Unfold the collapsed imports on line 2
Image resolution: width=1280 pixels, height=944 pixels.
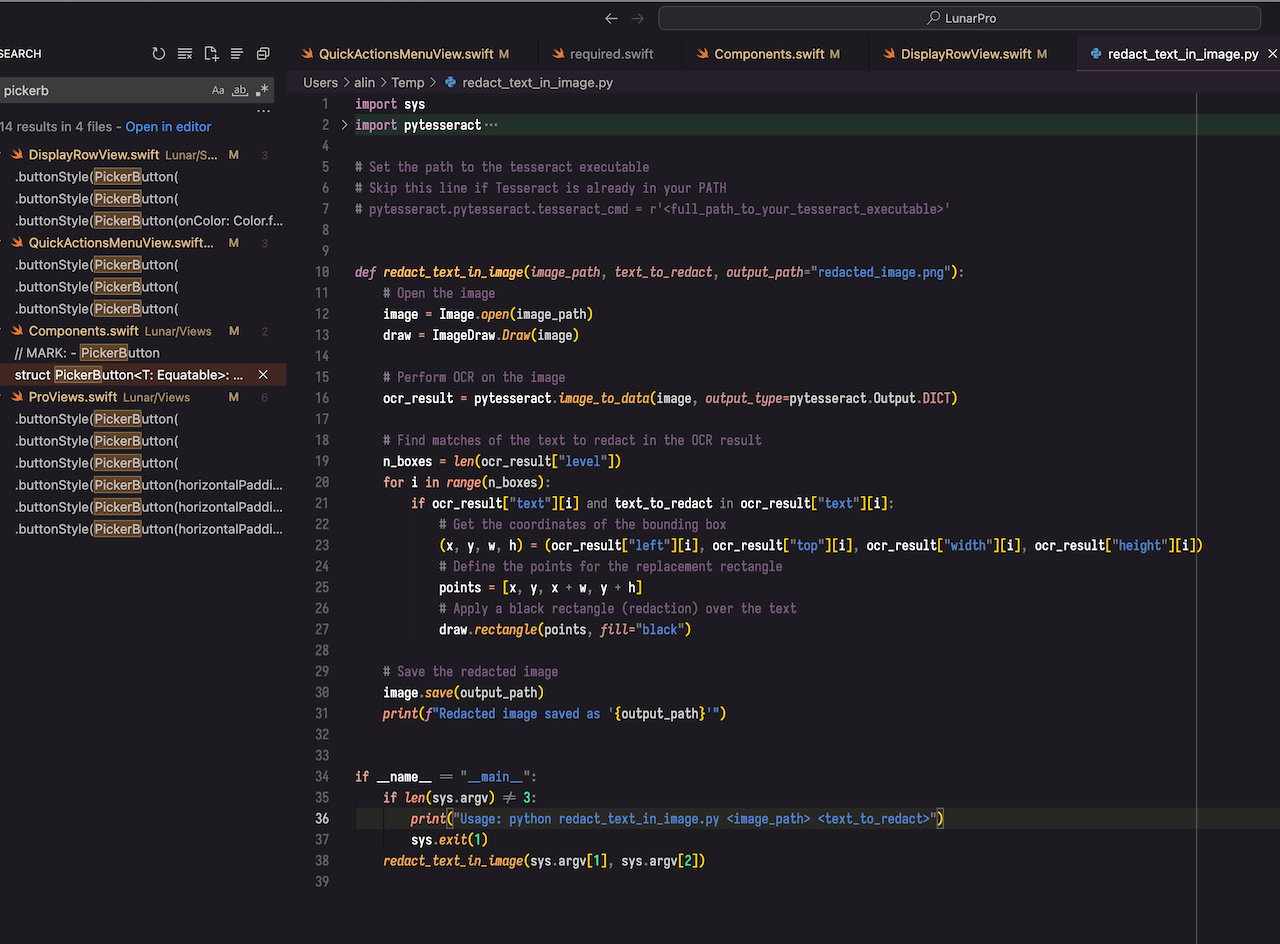click(344, 125)
